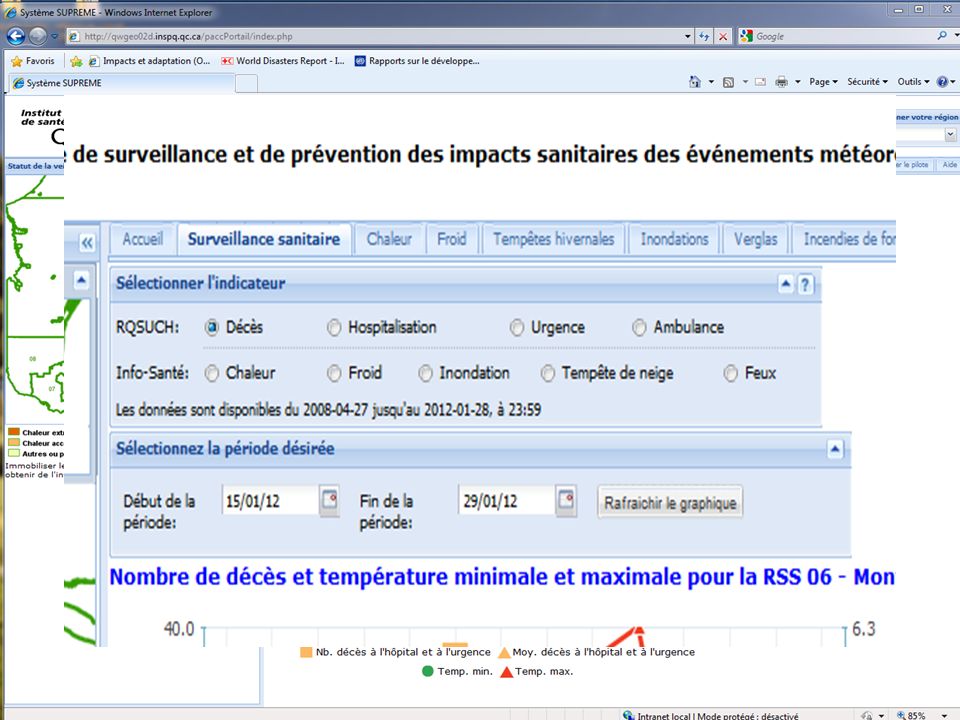Viewport: 960px width, 720px height.
Task: Select the Inondation radio button
Action: click(x=426, y=373)
